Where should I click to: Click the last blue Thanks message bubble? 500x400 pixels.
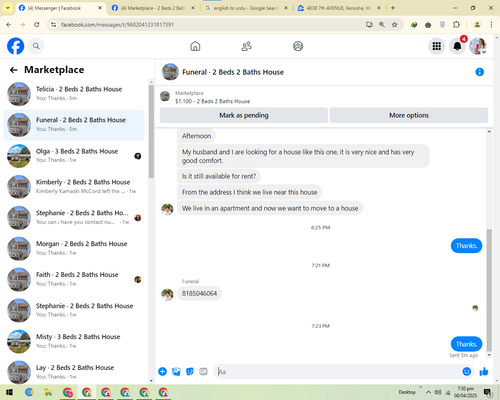coord(466,344)
